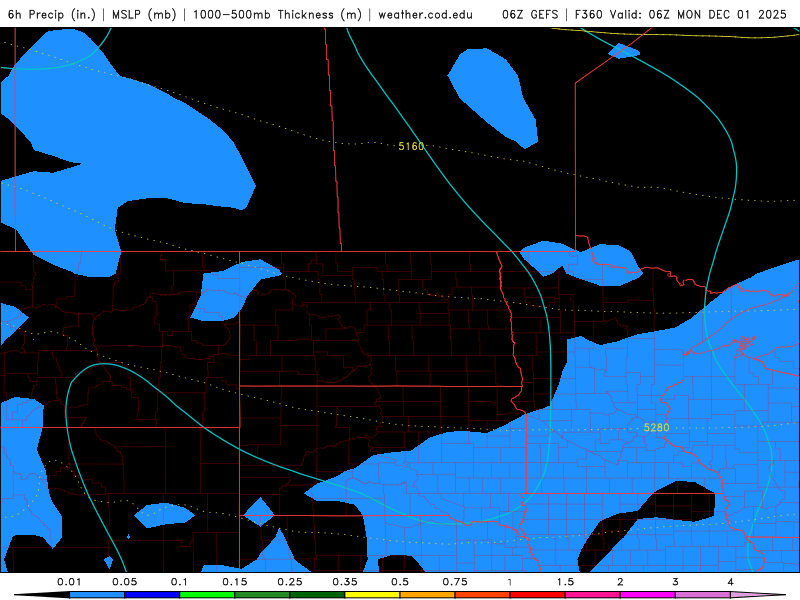Click 'Valid: 06Z MON DEC 01 2025' text
Image resolution: width=800 pixels, height=600 pixels.
tap(698, 14)
